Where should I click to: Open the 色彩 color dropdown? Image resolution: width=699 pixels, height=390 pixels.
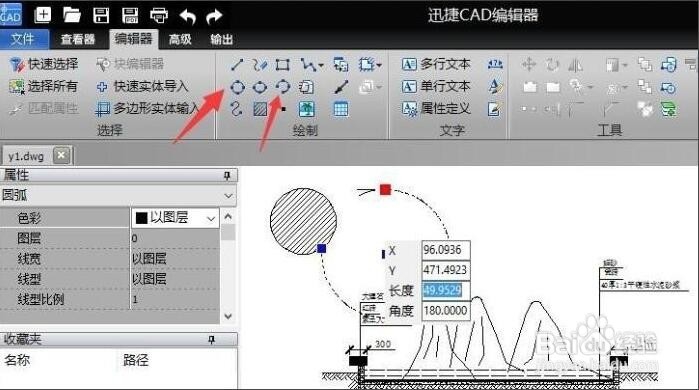click(x=211, y=218)
